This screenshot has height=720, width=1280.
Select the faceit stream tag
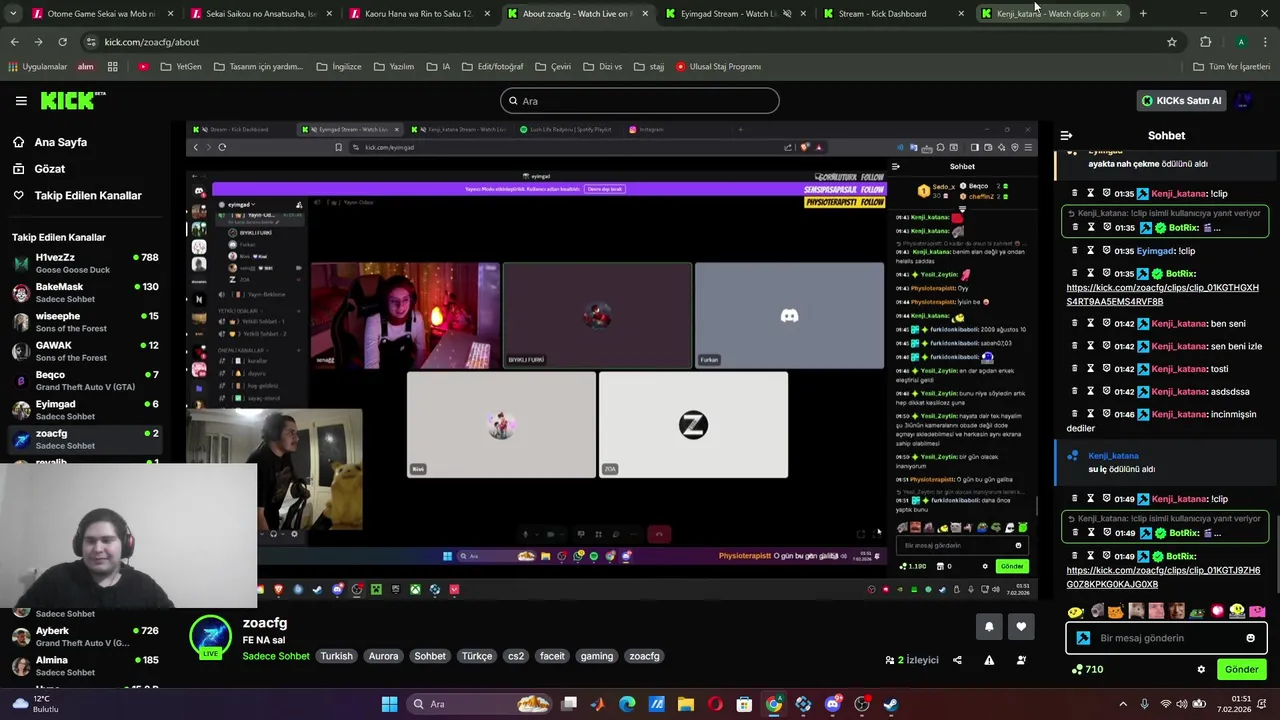pos(552,656)
